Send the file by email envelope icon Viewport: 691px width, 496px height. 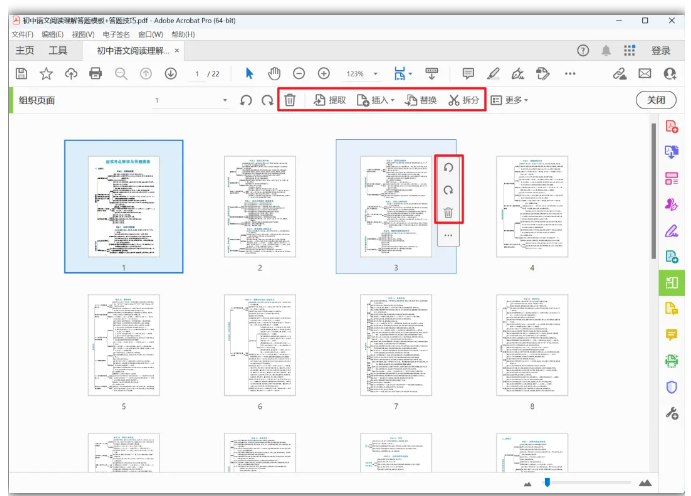(x=645, y=74)
